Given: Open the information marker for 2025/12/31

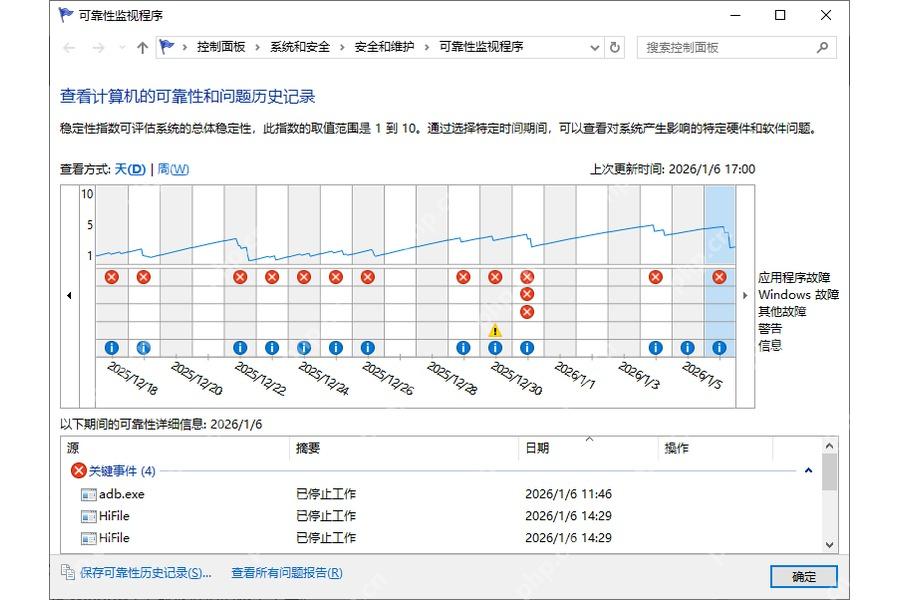Looking at the screenshot, I should pyautogui.click(x=527, y=347).
